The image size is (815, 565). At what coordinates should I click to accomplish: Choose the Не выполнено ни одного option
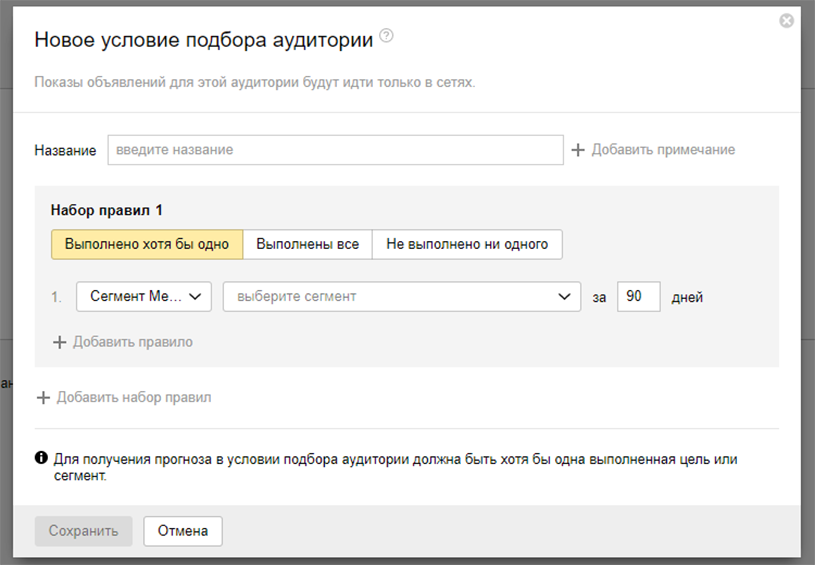click(467, 244)
